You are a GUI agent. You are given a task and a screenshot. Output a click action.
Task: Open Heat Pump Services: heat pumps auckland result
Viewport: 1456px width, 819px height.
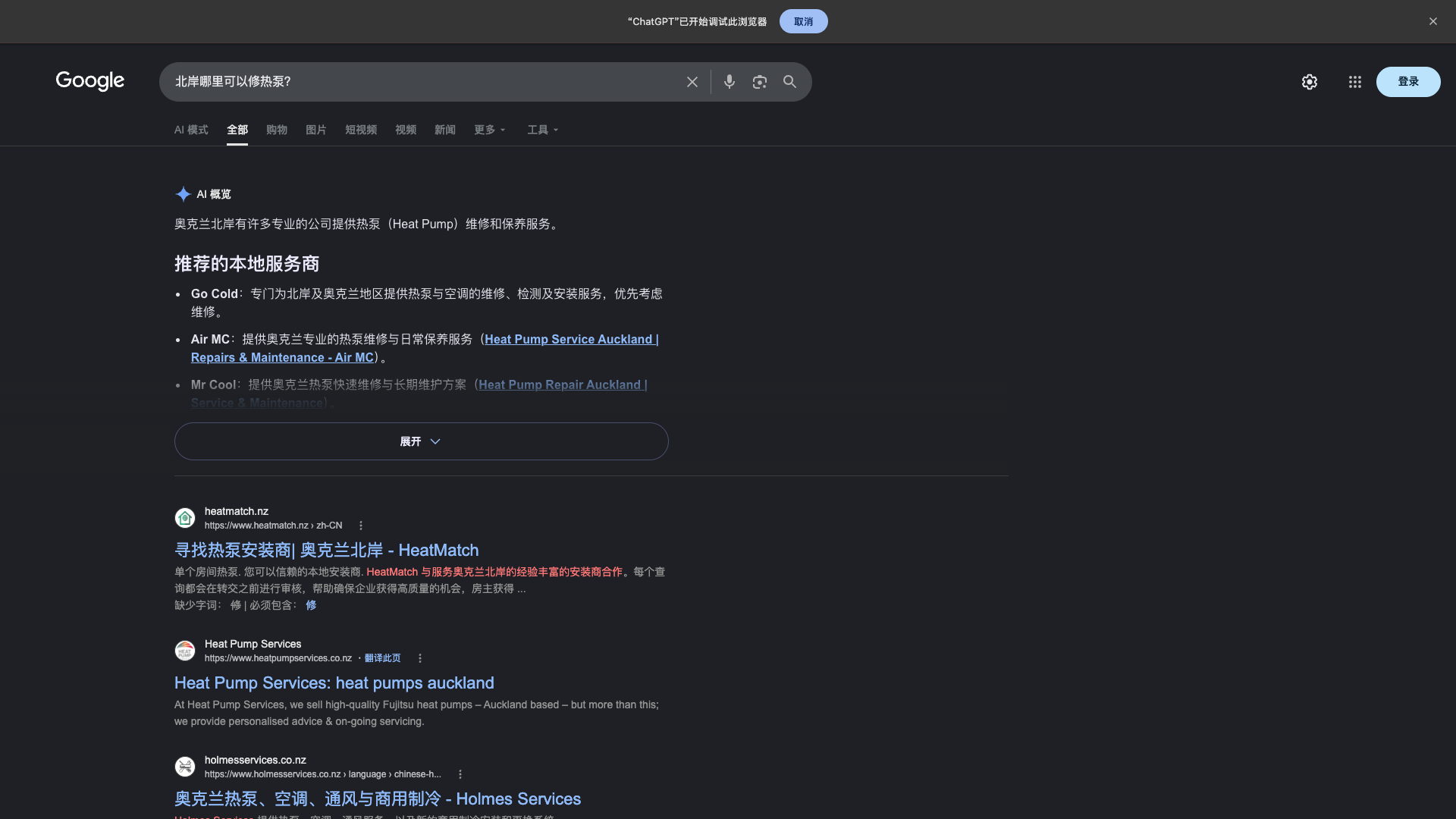334,682
